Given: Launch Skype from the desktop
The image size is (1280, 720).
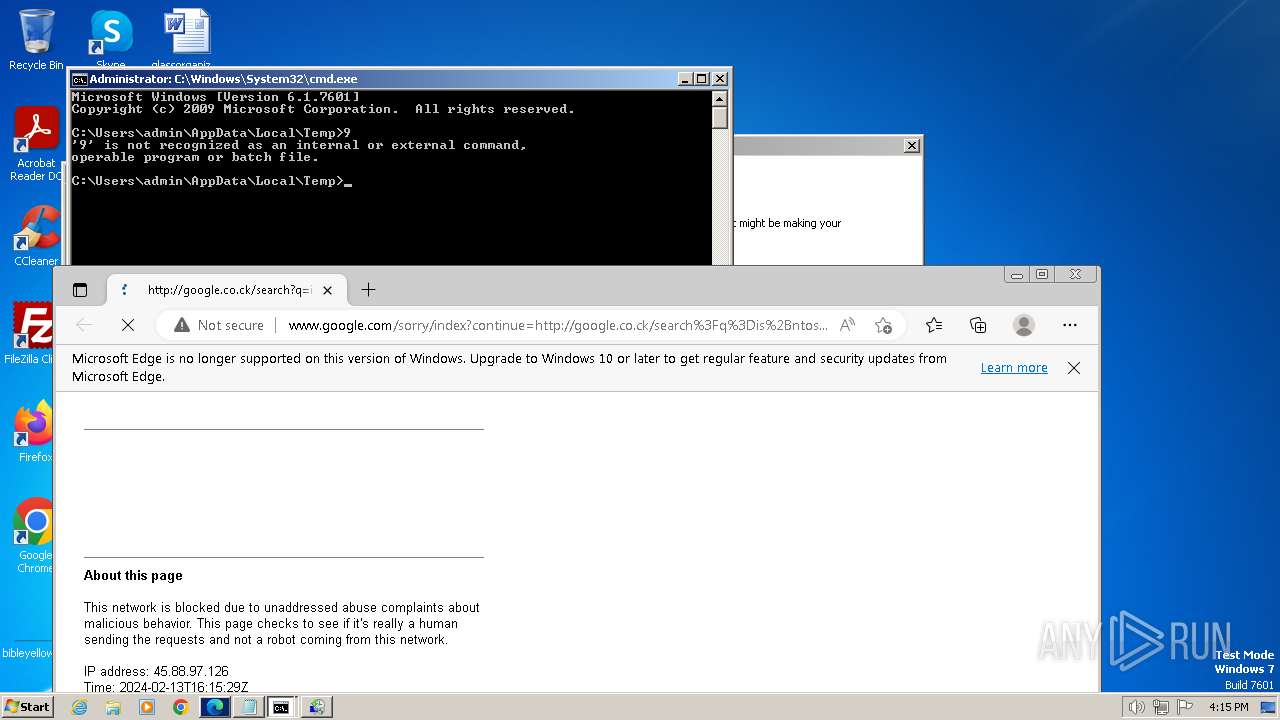Looking at the screenshot, I should 111,40.
